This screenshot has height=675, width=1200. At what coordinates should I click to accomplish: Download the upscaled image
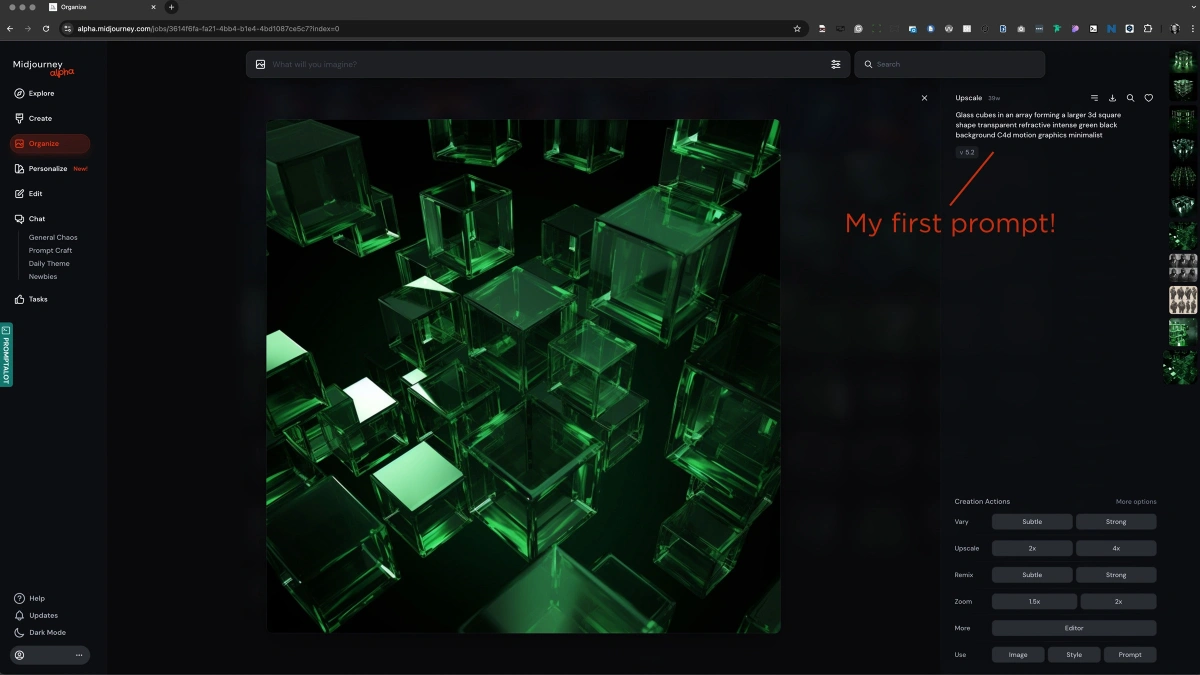[1112, 98]
